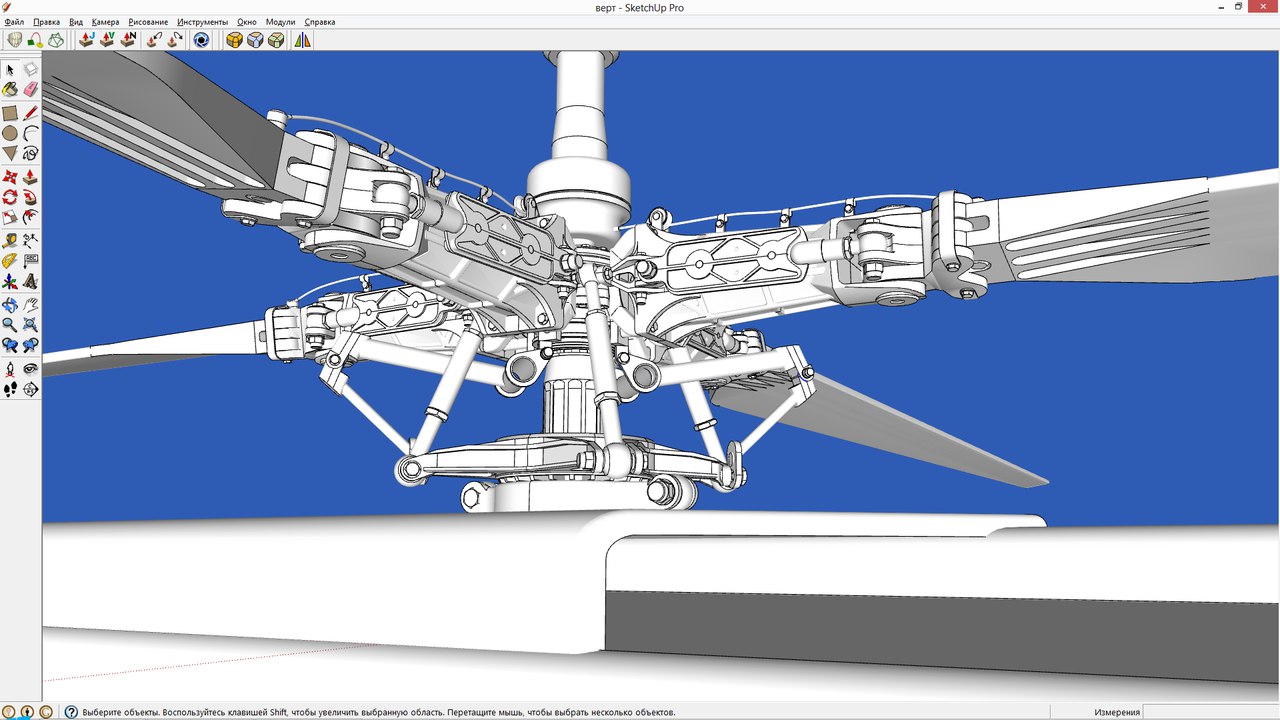1280x720 pixels.
Task: Open the Инструменты menu
Action: click(x=202, y=22)
